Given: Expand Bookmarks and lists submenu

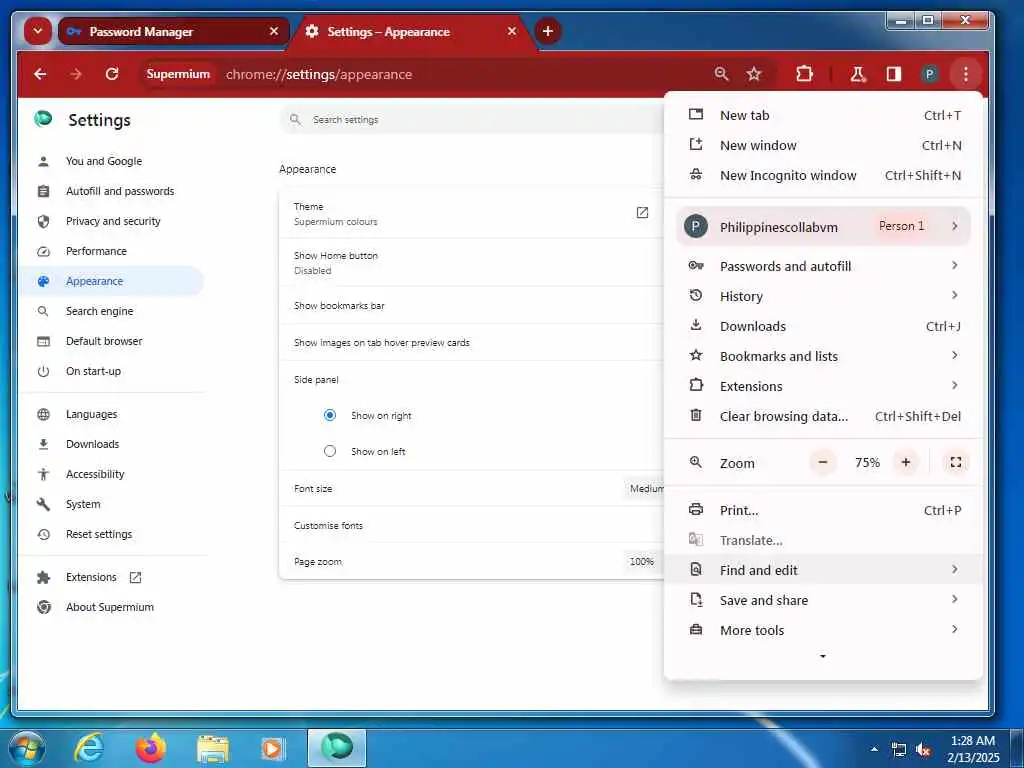Looking at the screenshot, I should (x=824, y=357).
